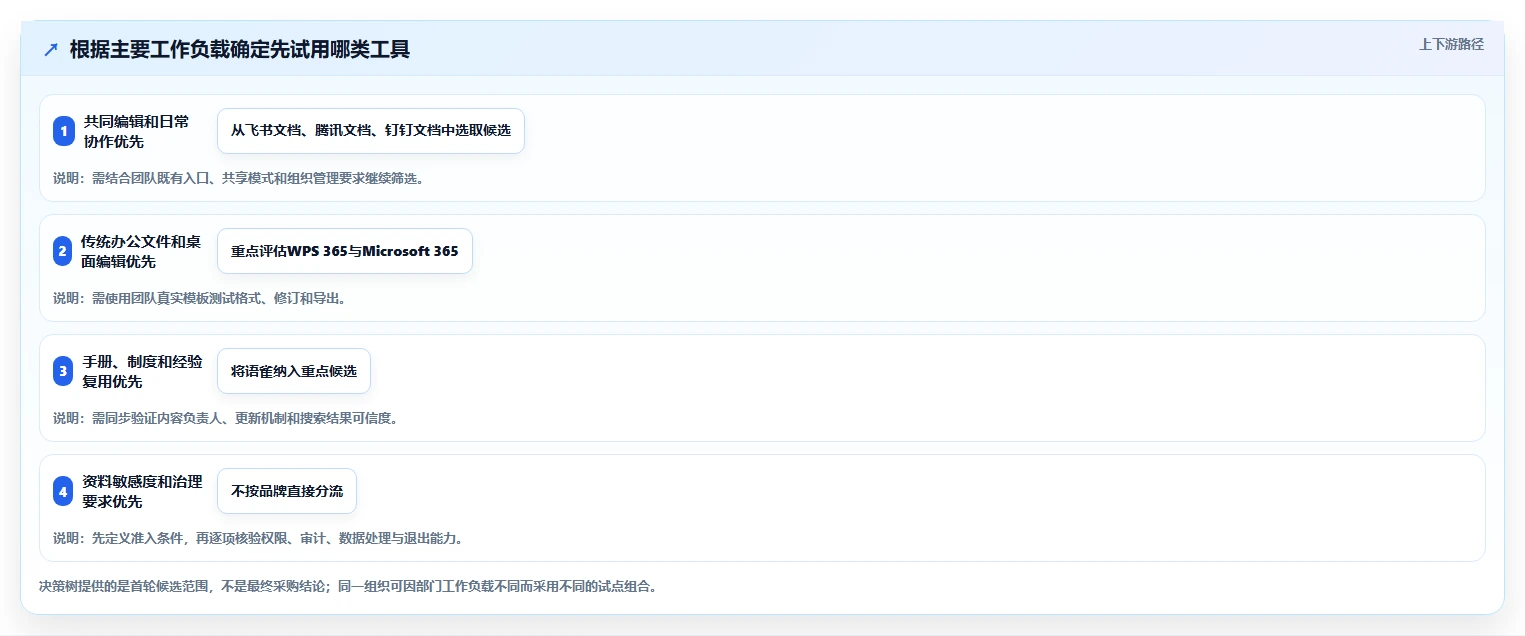Click the 手册、制度和经验复用优先 label

click(143, 371)
